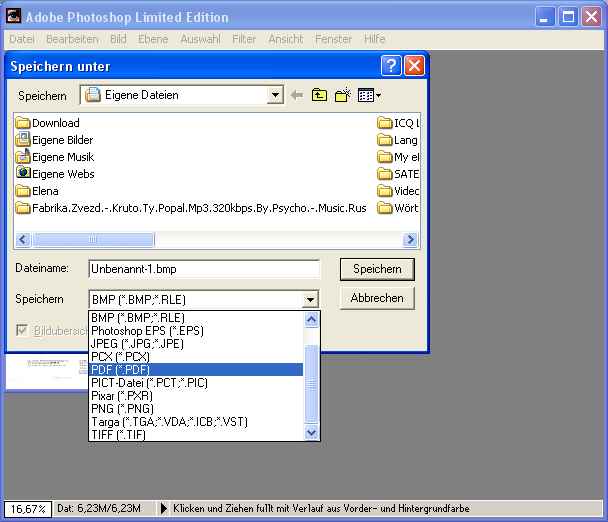608x522 pixels.
Task: Click format list scroll up arrow
Action: pyautogui.click(x=311, y=319)
